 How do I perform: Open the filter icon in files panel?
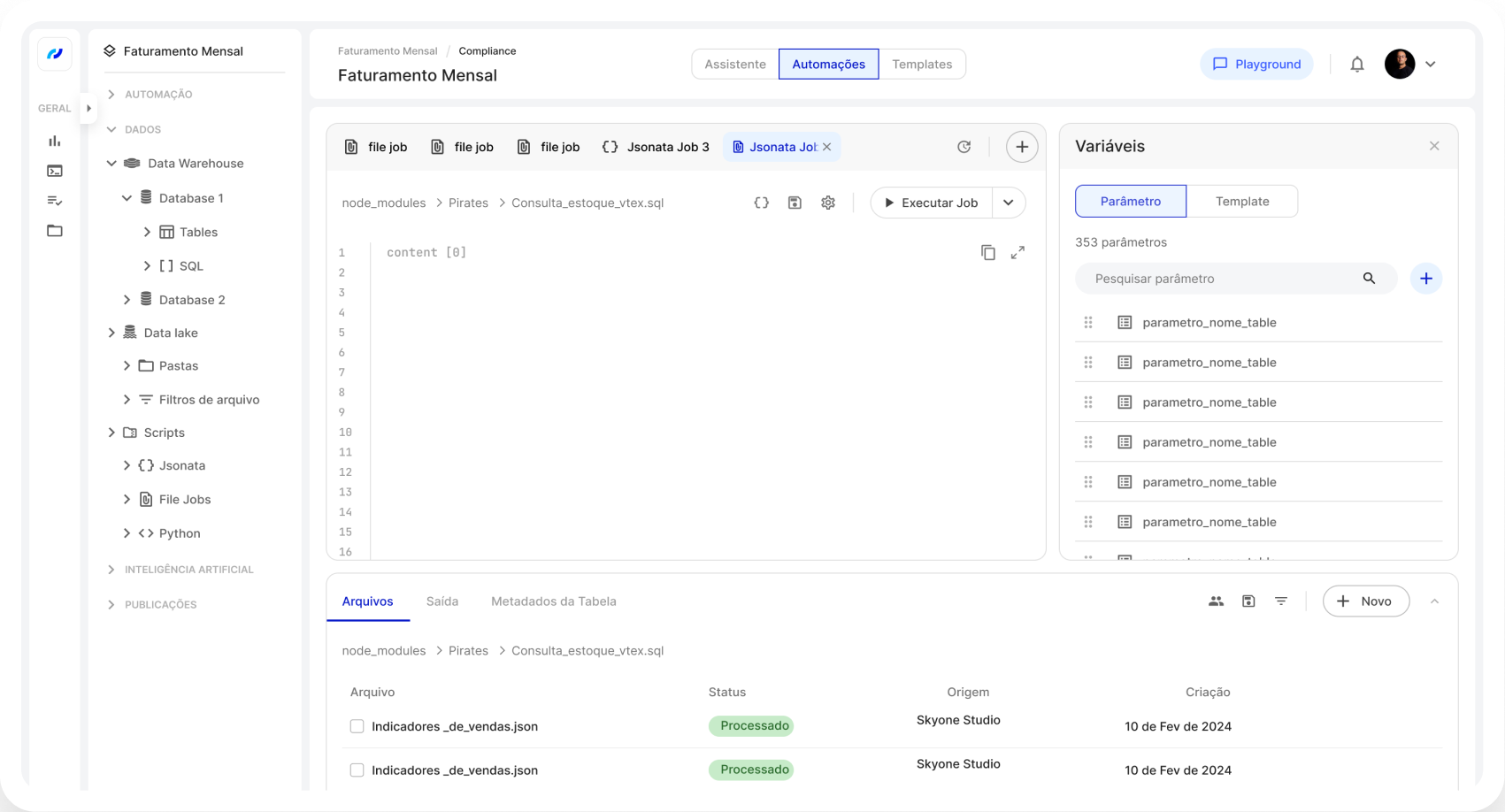(x=1280, y=601)
